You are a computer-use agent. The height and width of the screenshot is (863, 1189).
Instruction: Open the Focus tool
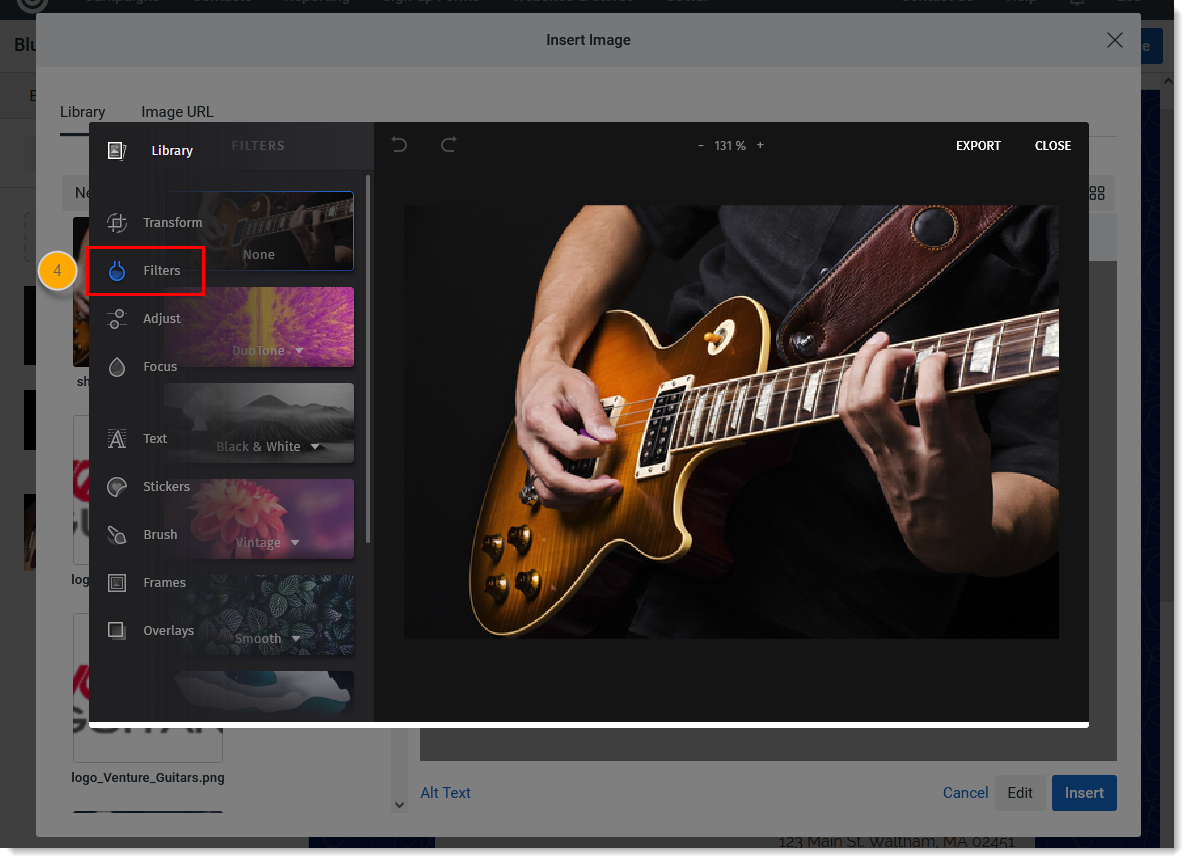(159, 366)
